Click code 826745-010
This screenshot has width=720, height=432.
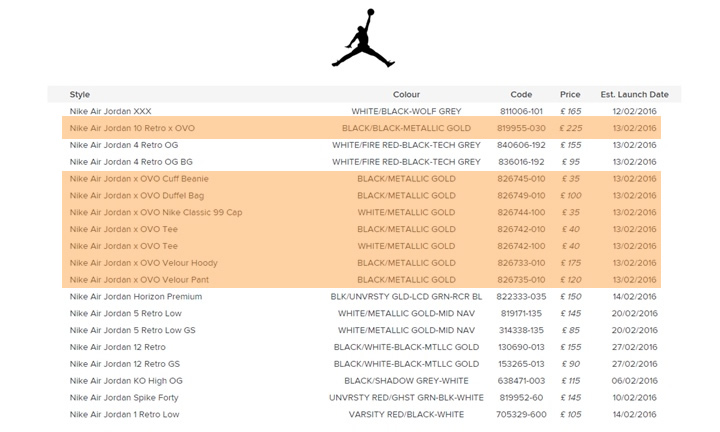point(521,179)
